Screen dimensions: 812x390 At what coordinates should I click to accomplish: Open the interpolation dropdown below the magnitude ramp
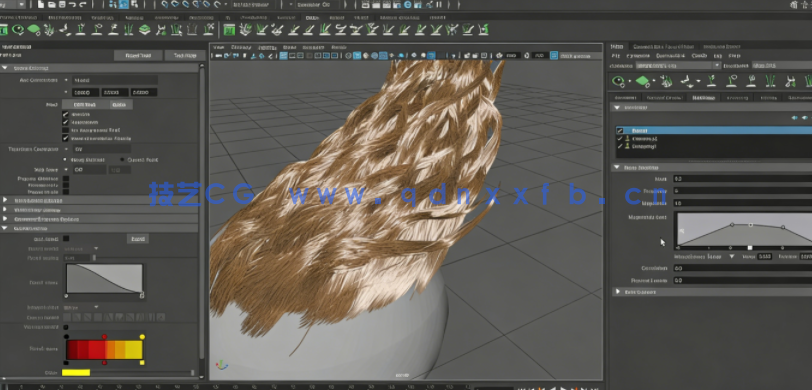[x=732, y=256]
